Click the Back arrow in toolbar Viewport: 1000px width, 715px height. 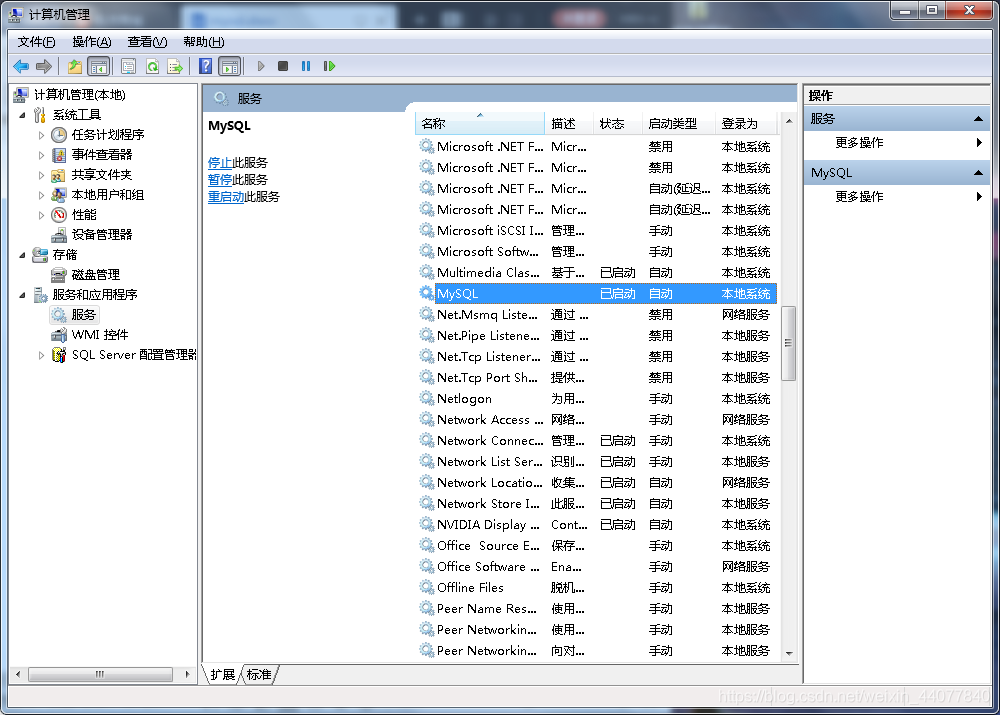(x=21, y=66)
